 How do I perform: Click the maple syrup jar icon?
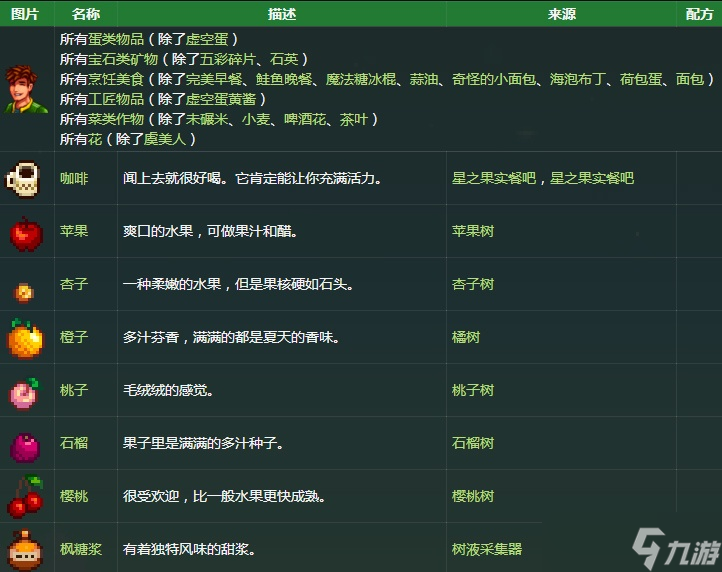(25, 550)
